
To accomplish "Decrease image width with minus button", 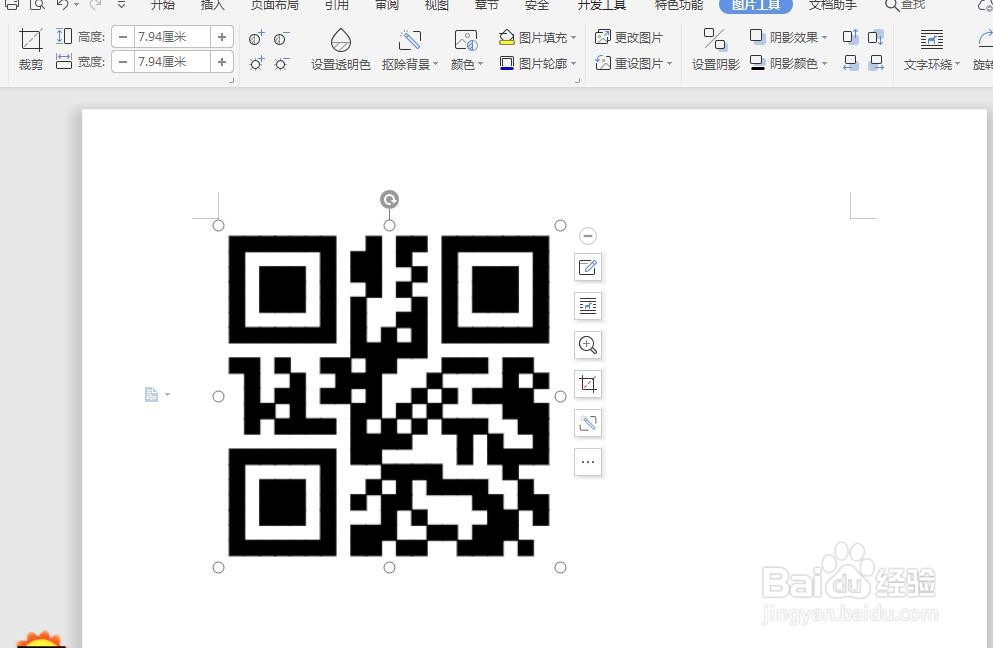I will [x=123, y=61].
